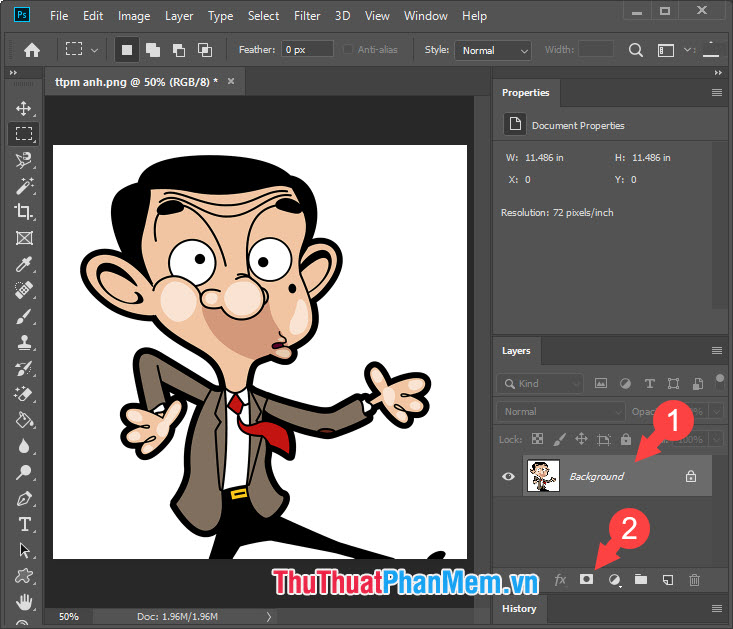Select the Blur tool
This screenshot has width=733, height=629.
23,446
